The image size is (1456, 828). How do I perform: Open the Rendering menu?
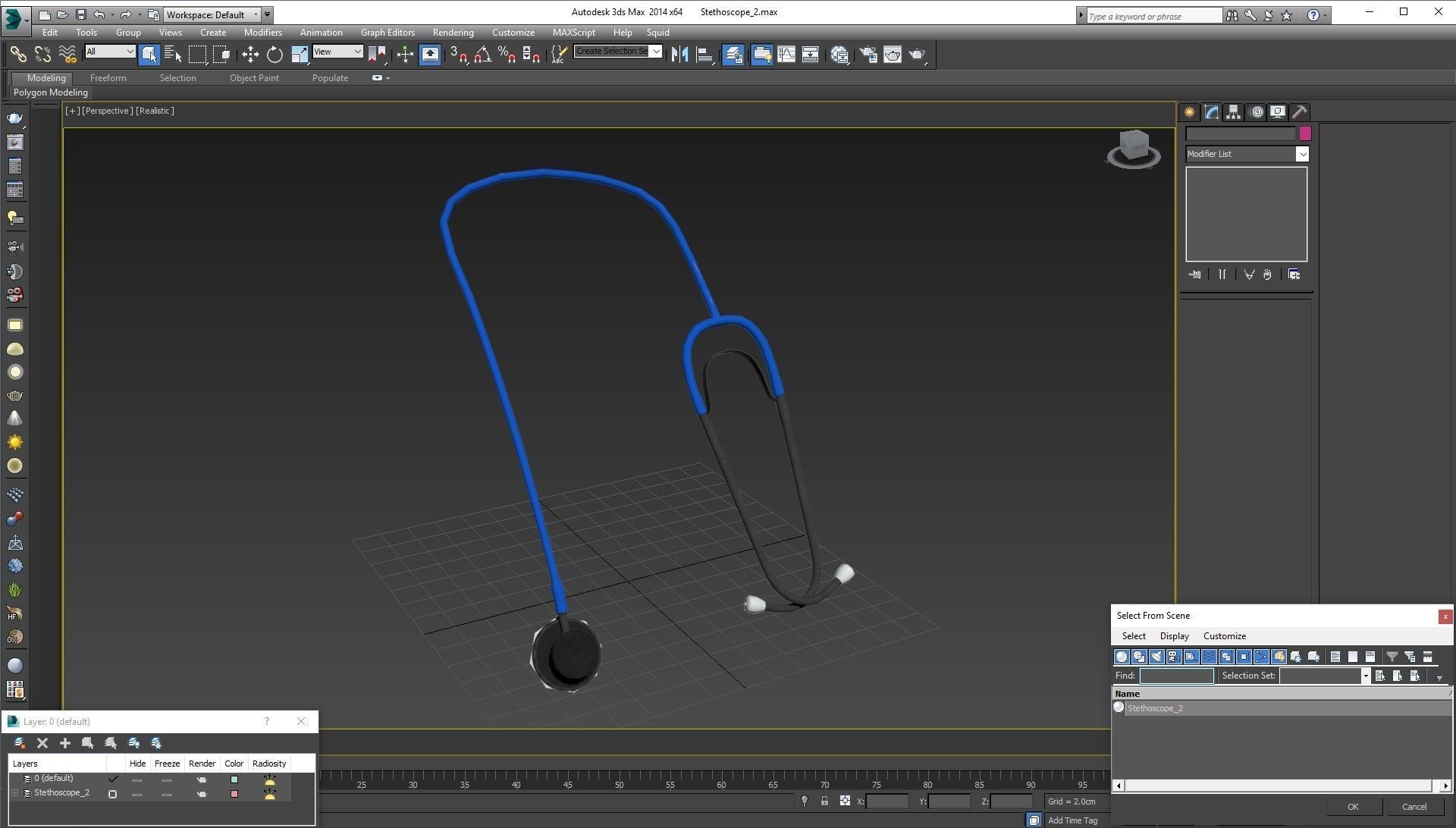[453, 33]
